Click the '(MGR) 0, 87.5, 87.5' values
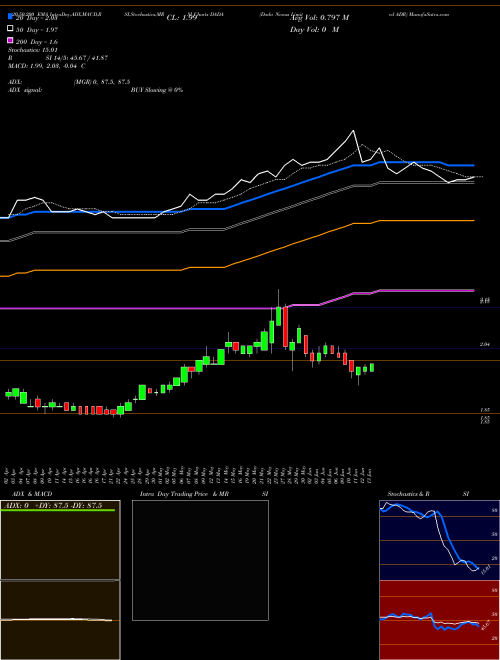The height and width of the screenshot is (660, 500). tap(102, 82)
